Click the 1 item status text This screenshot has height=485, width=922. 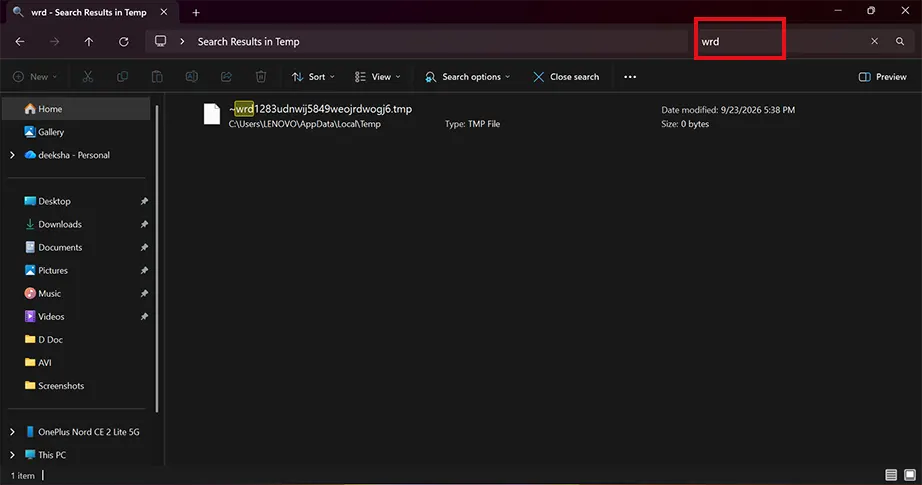pyautogui.click(x=23, y=476)
